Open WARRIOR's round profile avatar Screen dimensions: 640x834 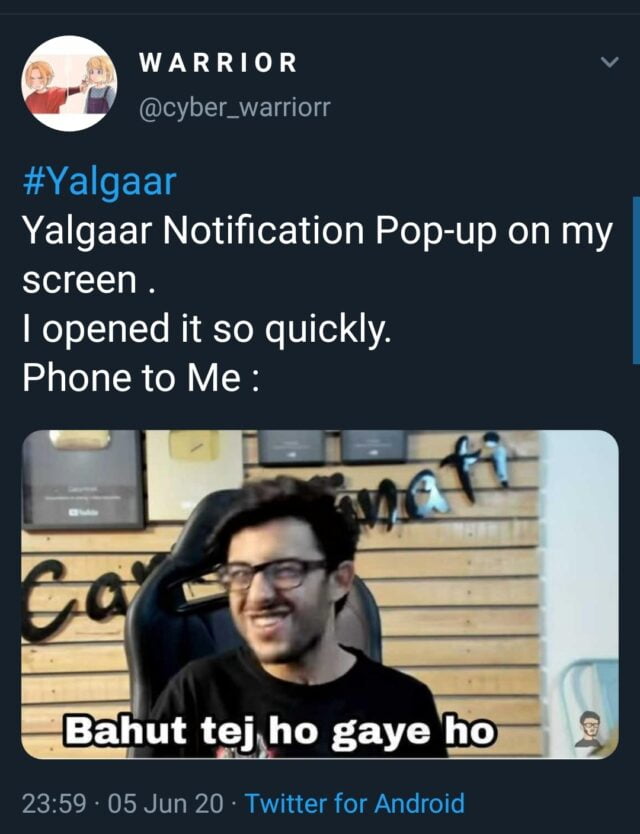69,84
